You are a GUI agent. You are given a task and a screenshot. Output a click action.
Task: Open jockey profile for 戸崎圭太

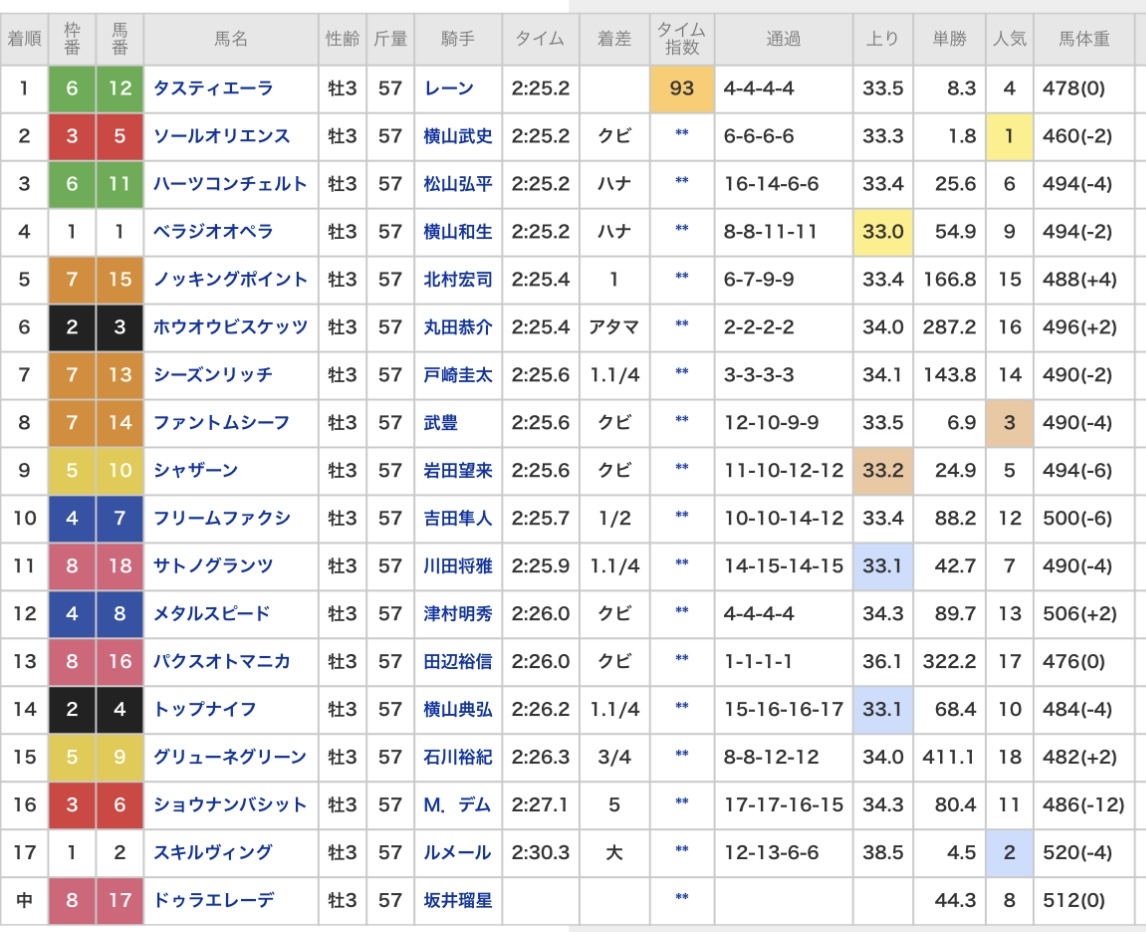tap(458, 375)
